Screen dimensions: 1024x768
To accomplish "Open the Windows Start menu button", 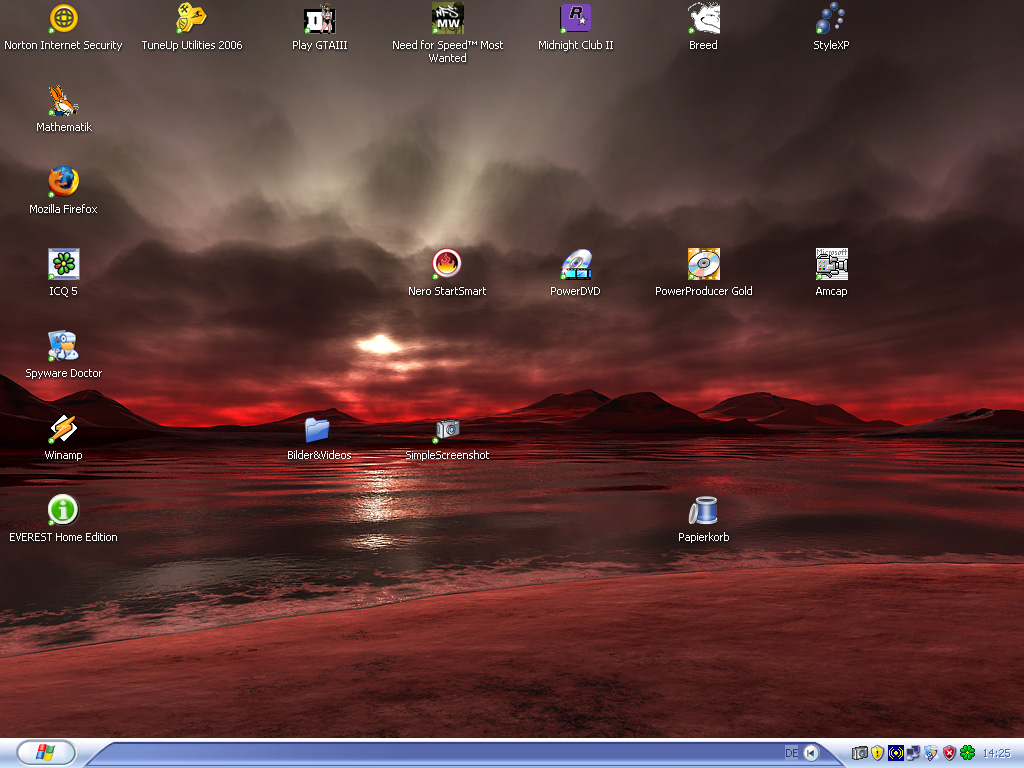I will click(45, 753).
